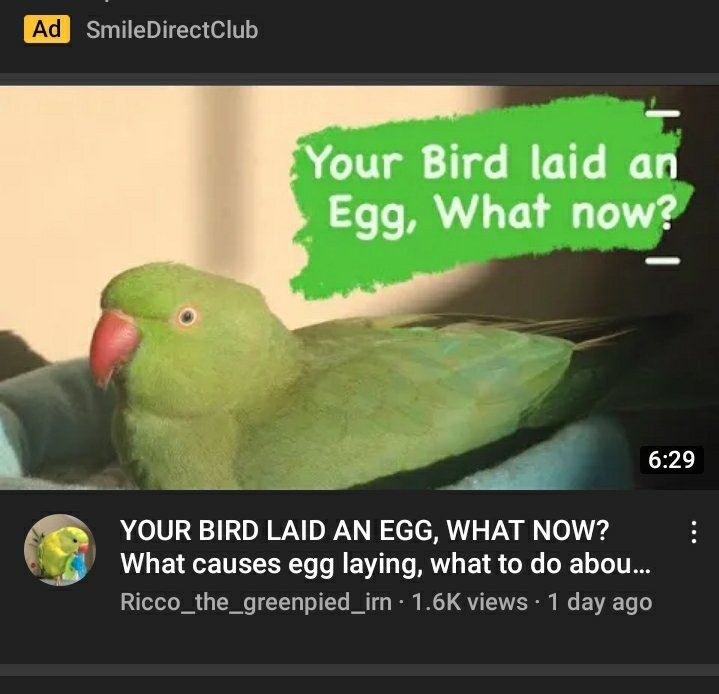This screenshot has width=719, height=694.
Task: Play the green parrot video thumbnail
Action: [360, 288]
